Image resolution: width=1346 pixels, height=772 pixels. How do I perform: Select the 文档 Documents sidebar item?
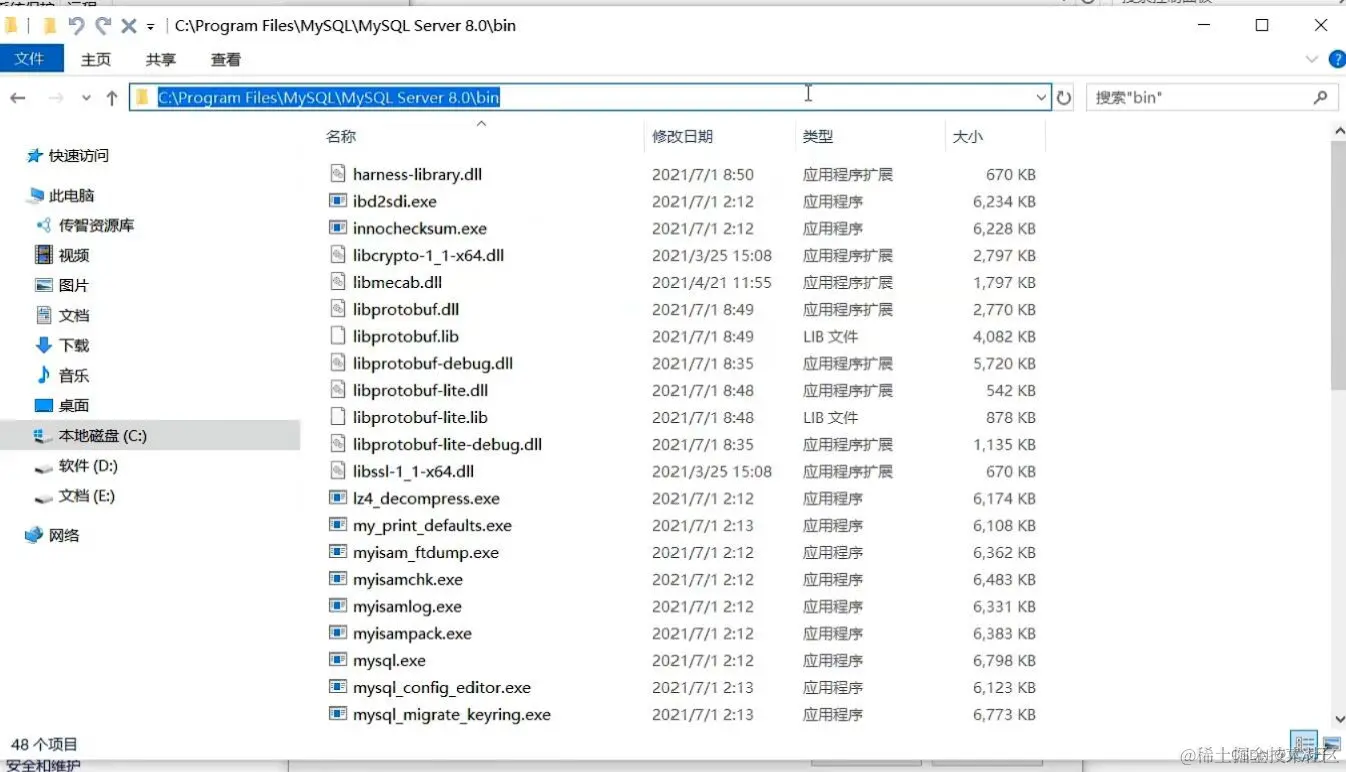tap(74, 315)
